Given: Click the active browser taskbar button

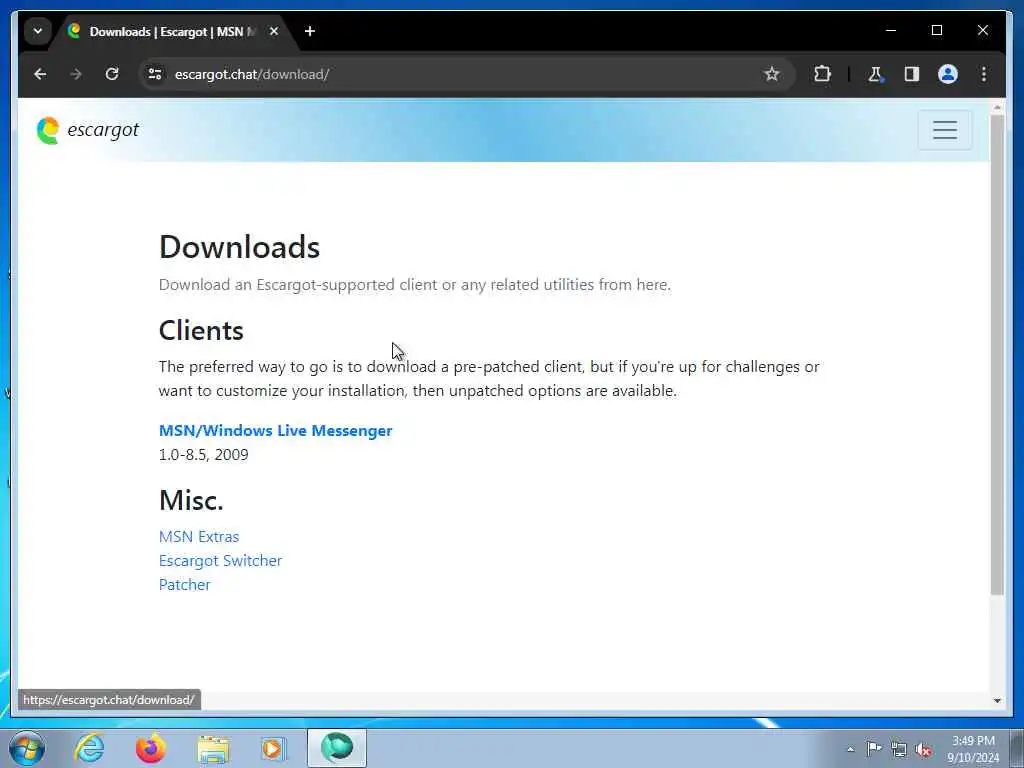Looking at the screenshot, I should [x=337, y=748].
